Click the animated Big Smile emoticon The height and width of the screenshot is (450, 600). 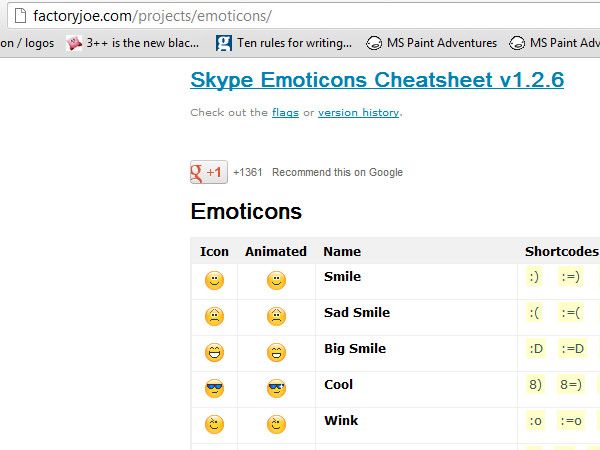click(x=276, y=352)
